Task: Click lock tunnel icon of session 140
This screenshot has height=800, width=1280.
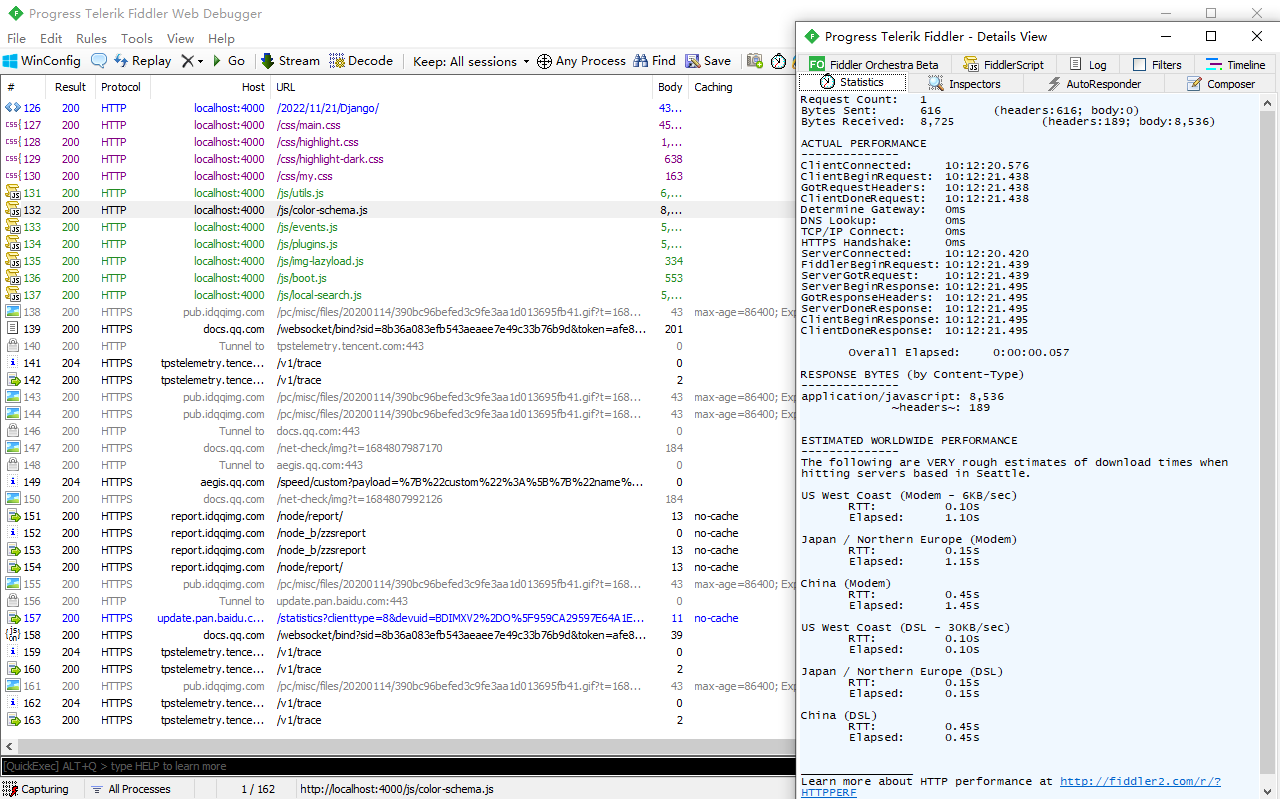Action: pyautogui.click(x=12, y=346)
